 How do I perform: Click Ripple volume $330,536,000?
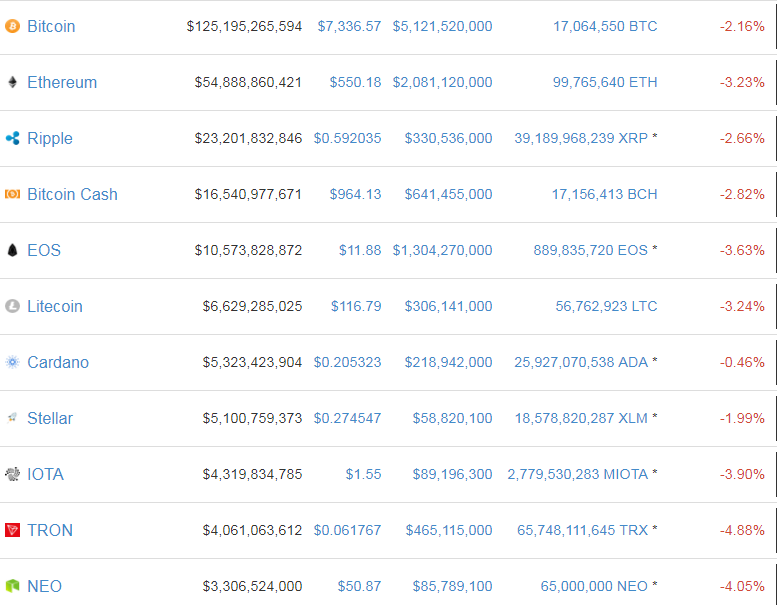448,138
